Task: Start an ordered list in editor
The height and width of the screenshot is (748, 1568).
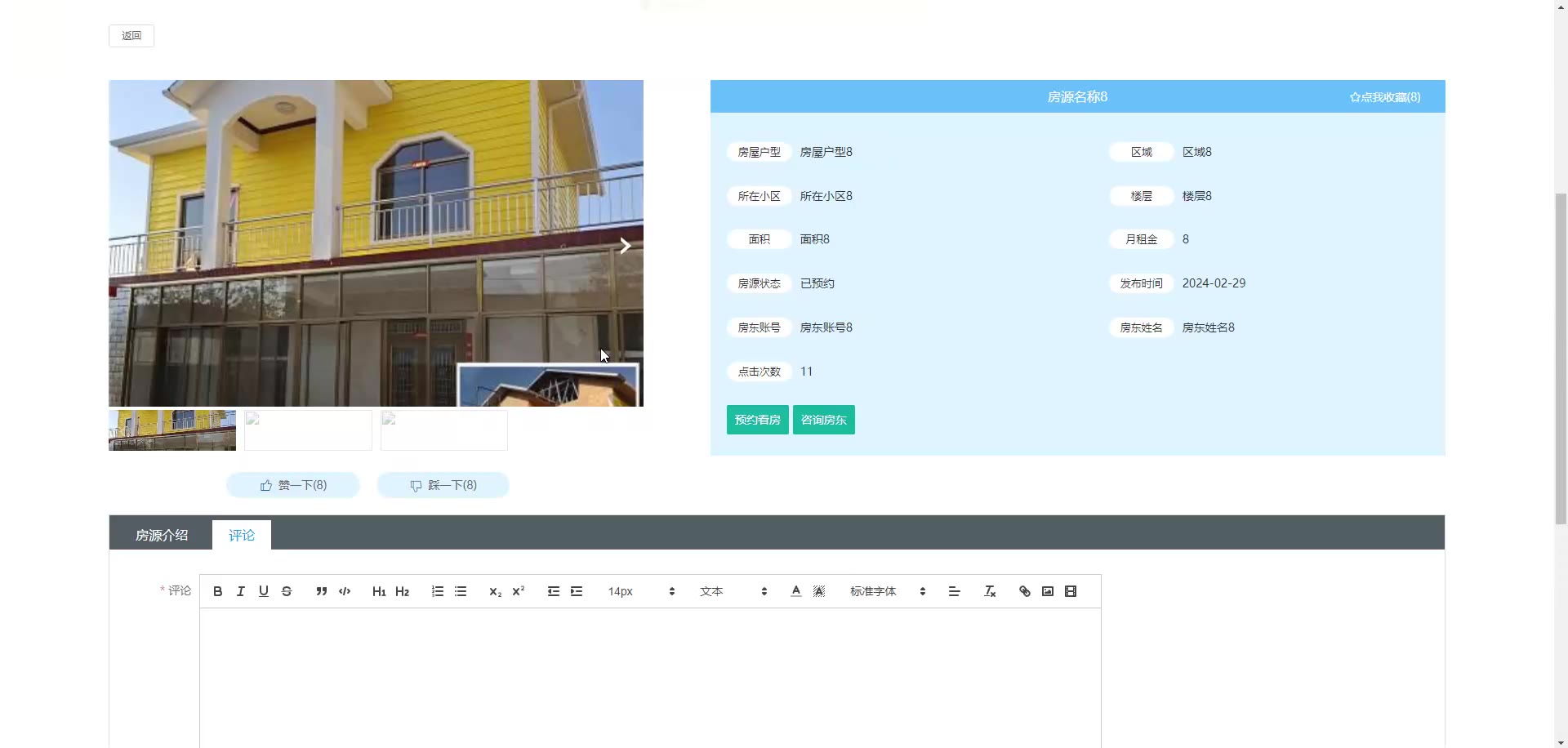Action: point(438,591)
